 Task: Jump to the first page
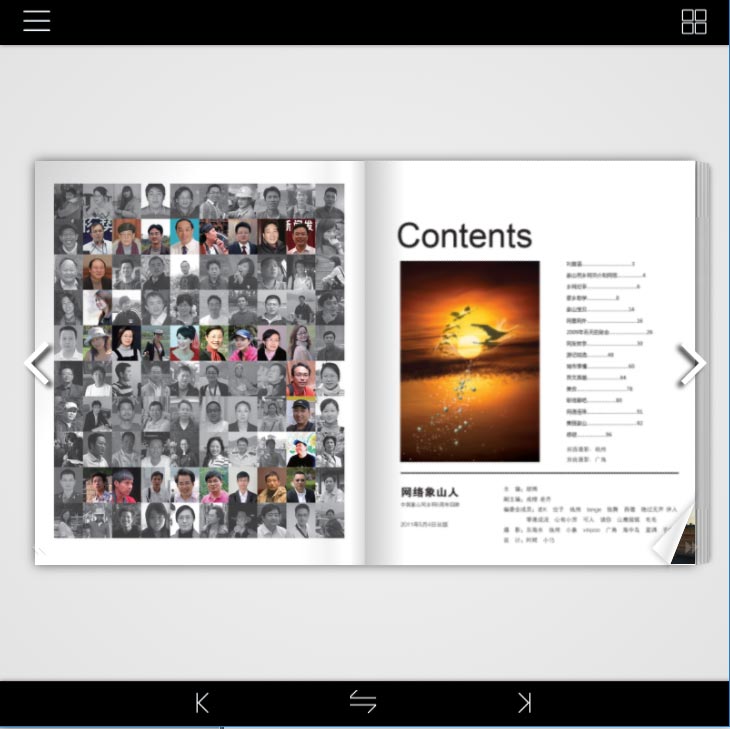[202, 703]
